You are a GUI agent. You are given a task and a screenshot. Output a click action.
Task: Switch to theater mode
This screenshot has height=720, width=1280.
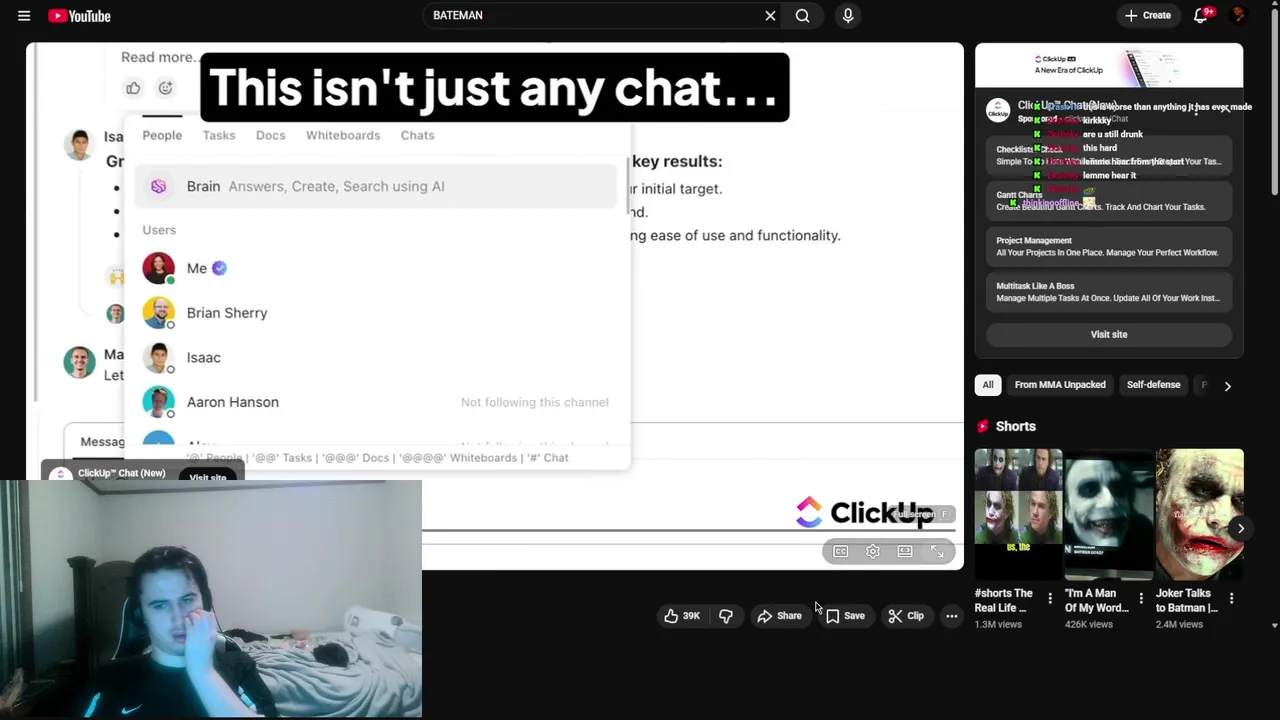905,552
